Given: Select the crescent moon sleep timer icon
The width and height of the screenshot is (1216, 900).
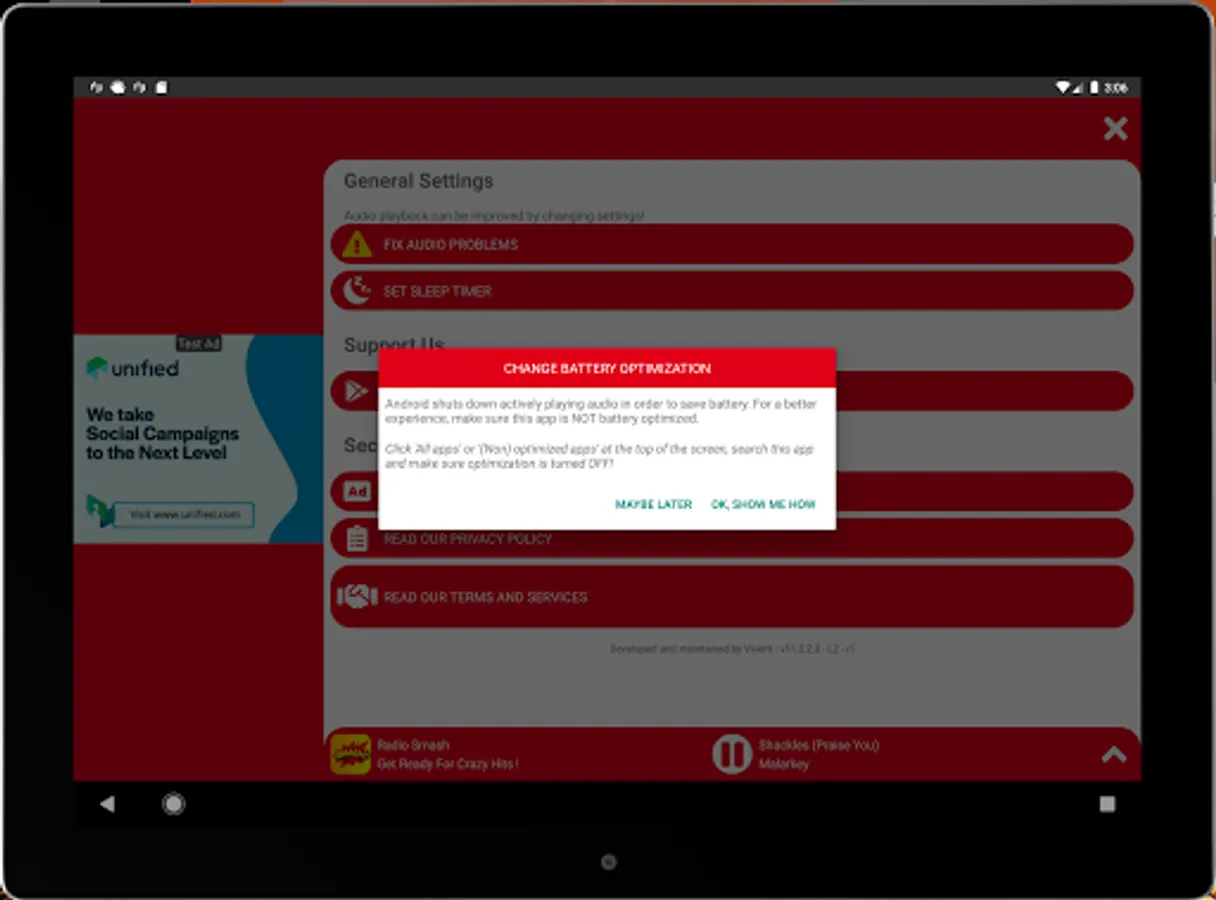Looking at the screenshot, I should (357, 290).
